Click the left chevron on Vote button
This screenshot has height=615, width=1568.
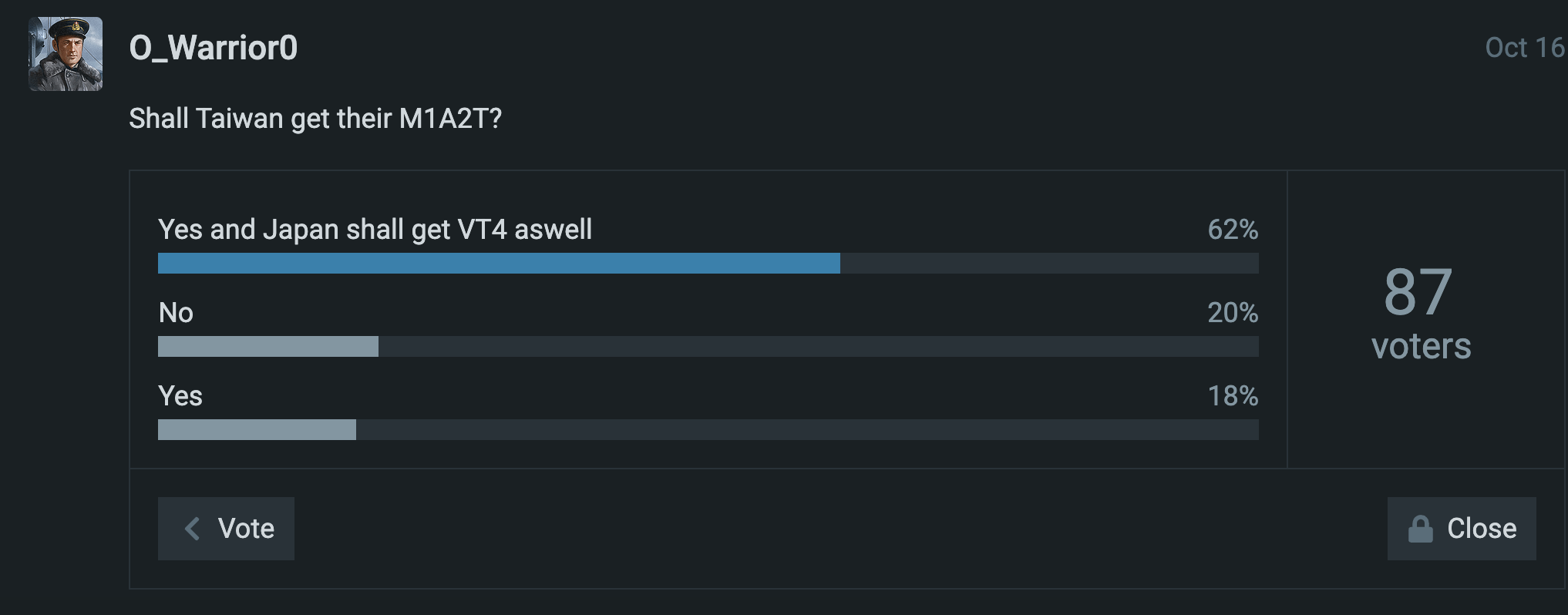click(x=193, y=529)
